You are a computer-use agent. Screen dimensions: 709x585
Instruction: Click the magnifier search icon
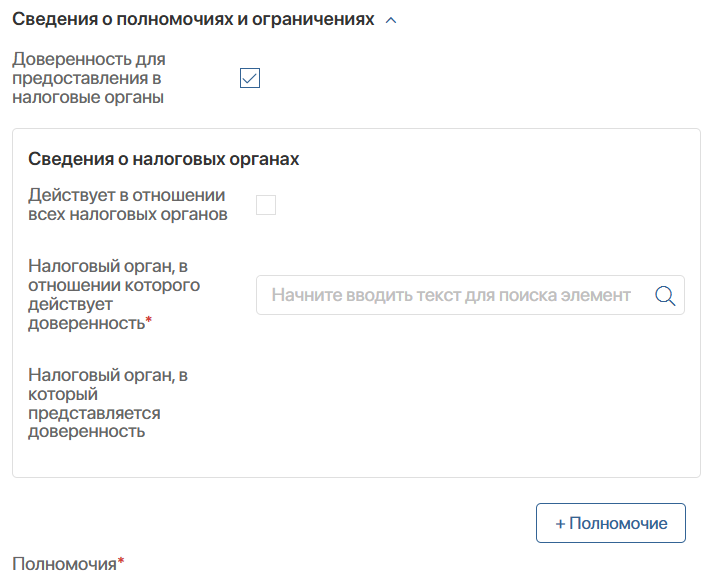665,295
